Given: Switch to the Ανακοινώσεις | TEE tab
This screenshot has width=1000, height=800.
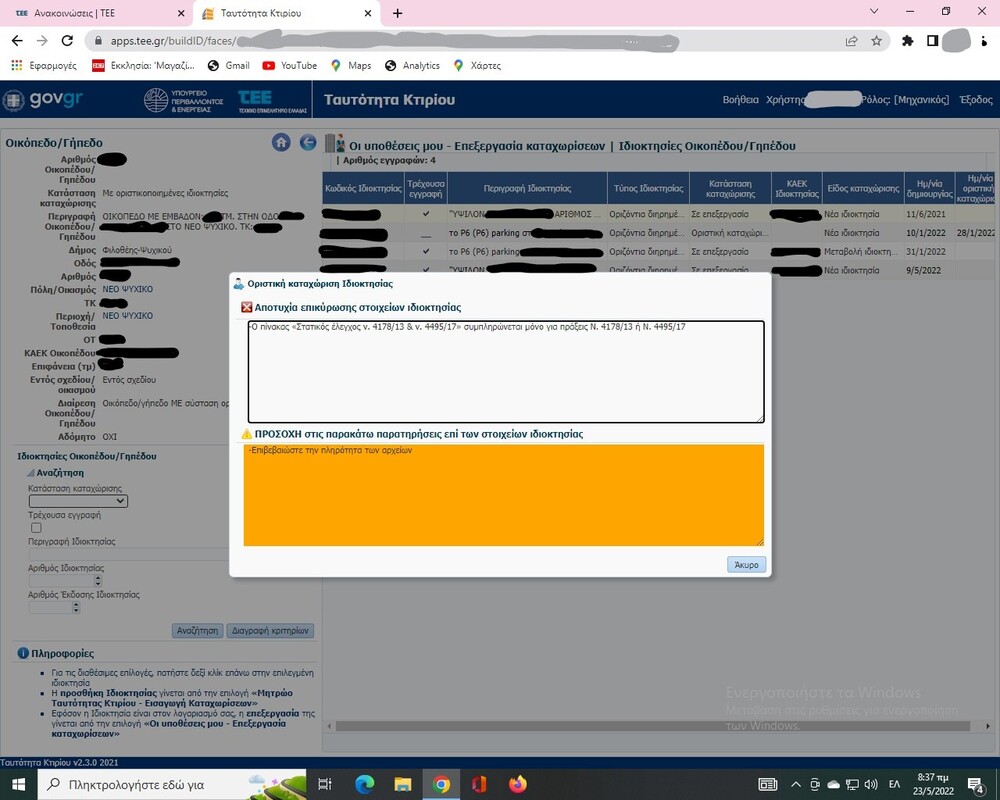Looking at the screenshot, I should point(94,13).
